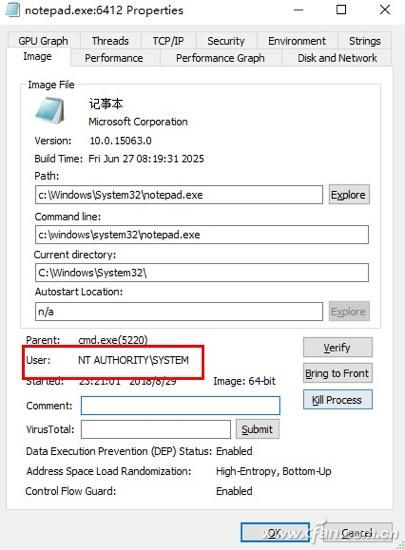View the Strings tab
Image resolution: width=405 pixels, height=550 pixels.
[365, 41]
